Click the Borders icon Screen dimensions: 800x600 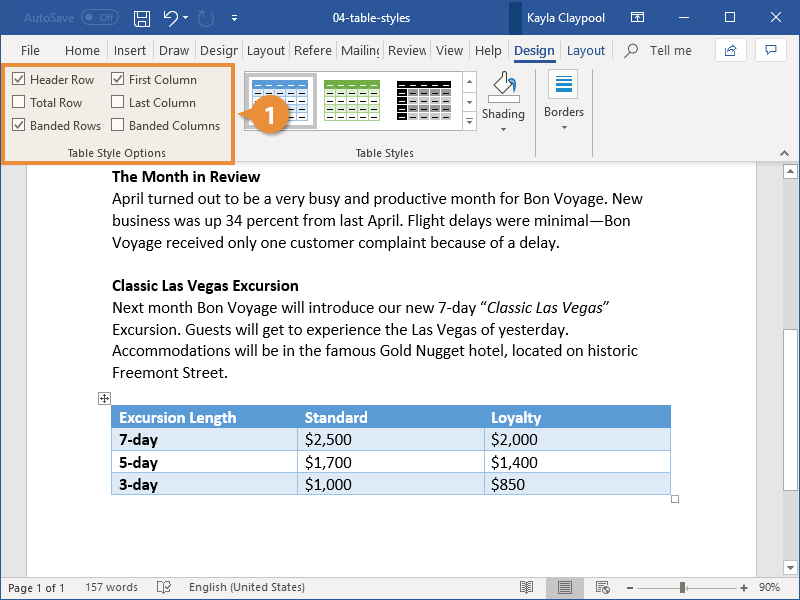pos(564,86)
